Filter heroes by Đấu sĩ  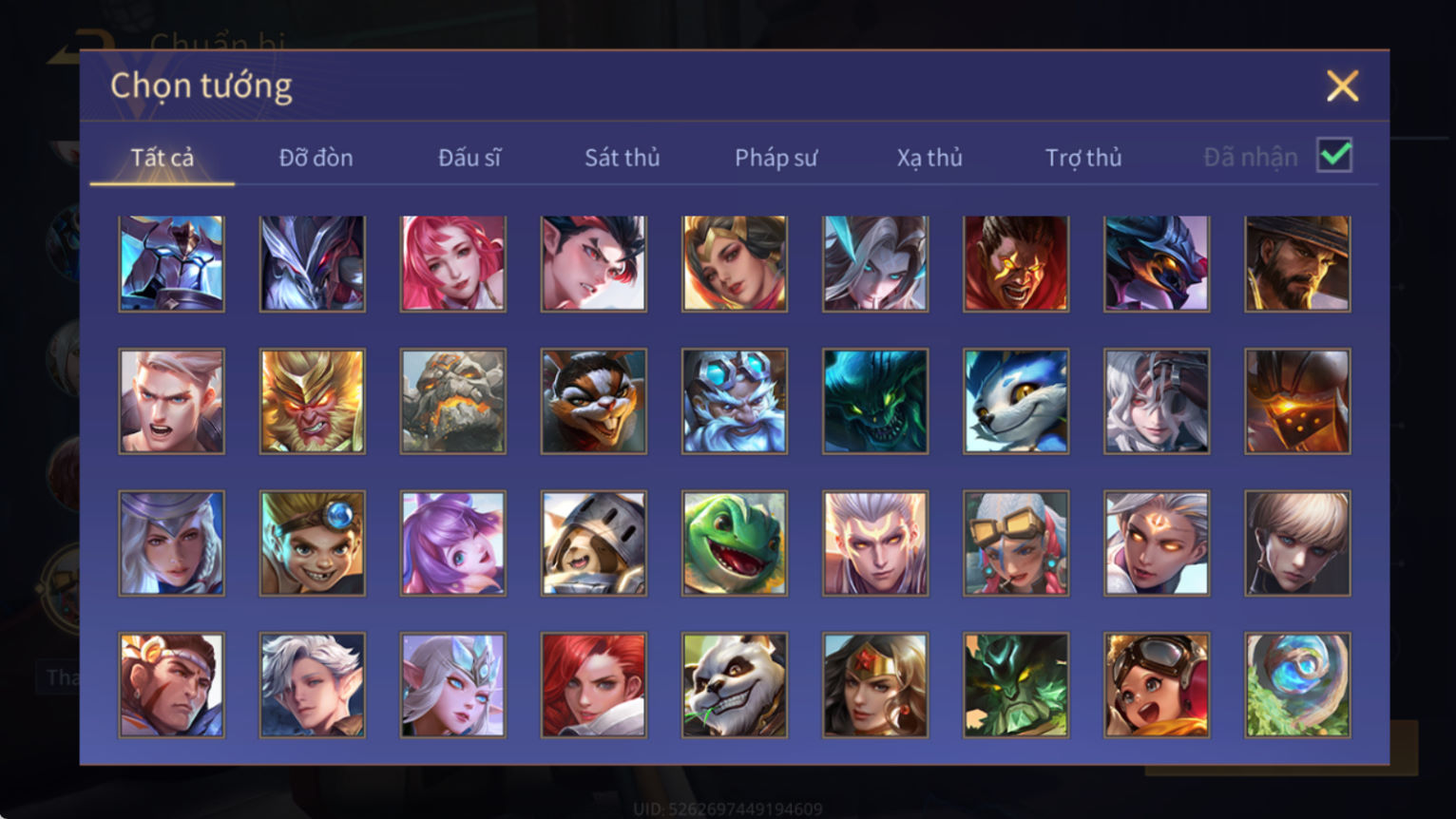469,158
